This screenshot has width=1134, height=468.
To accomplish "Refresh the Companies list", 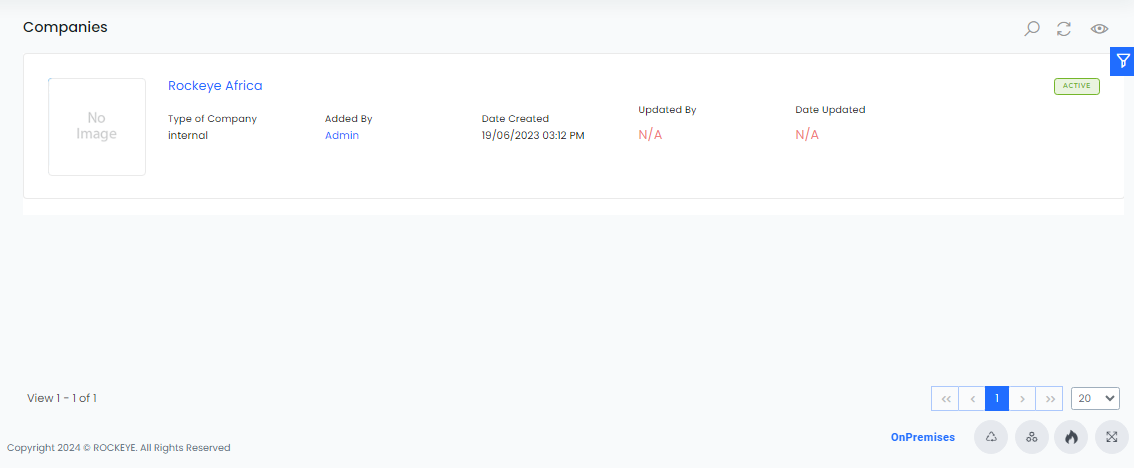I will 1064,29.
